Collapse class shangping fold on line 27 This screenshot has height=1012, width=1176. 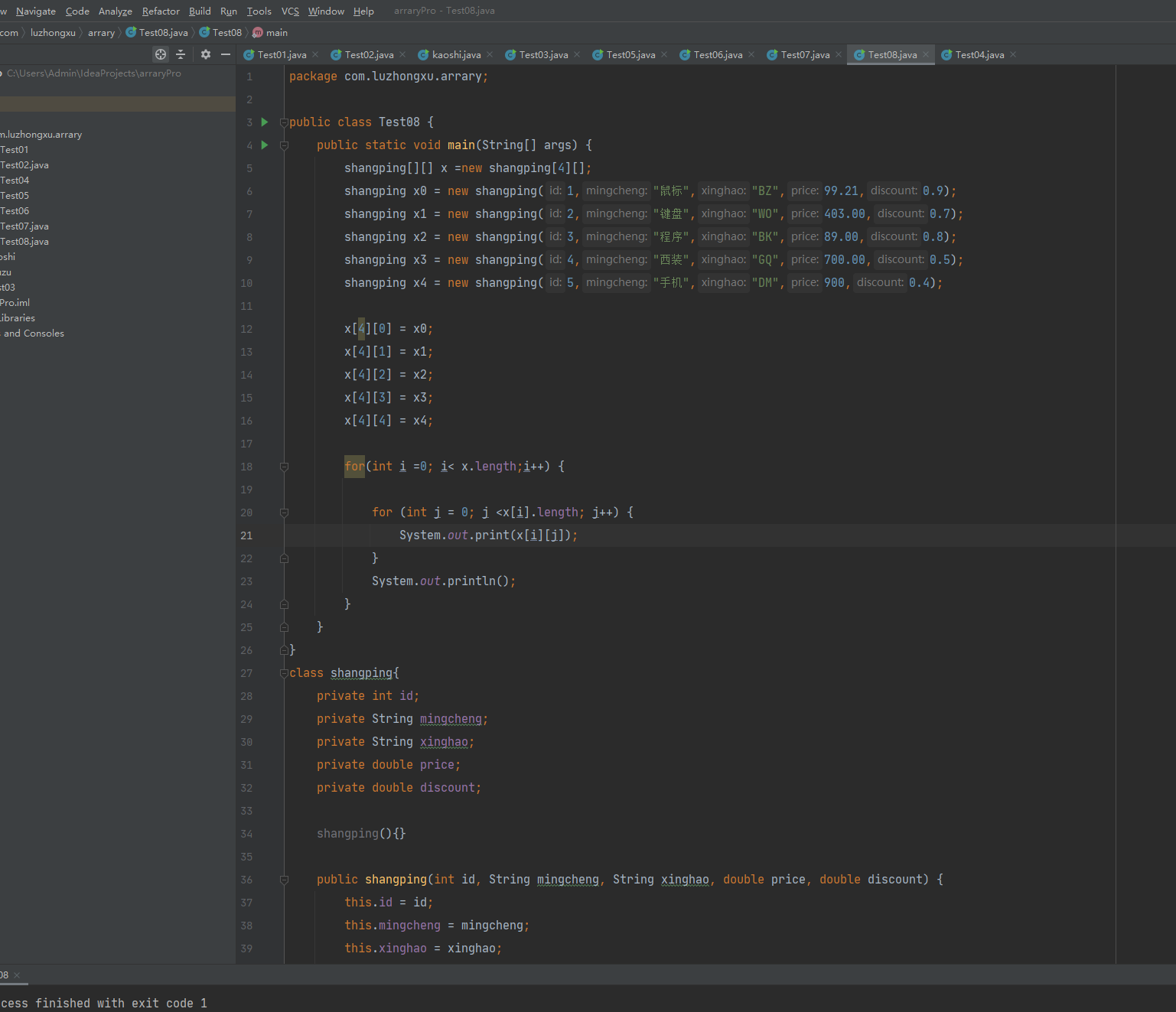click(284, 673)
